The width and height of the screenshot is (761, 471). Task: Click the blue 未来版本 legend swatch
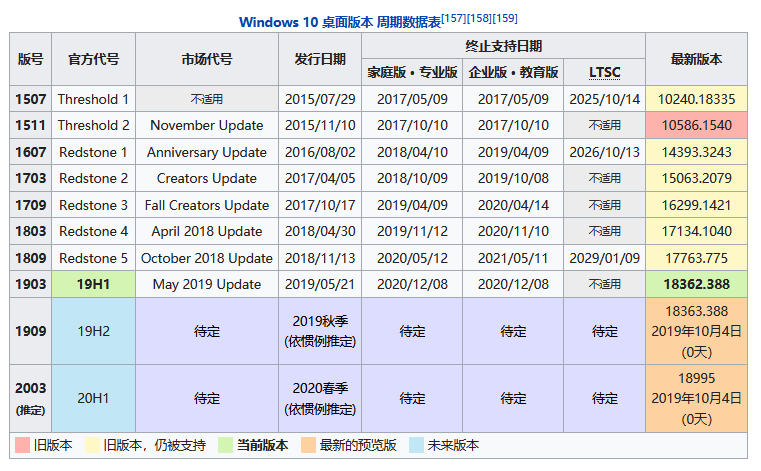[x=416, y=445]
